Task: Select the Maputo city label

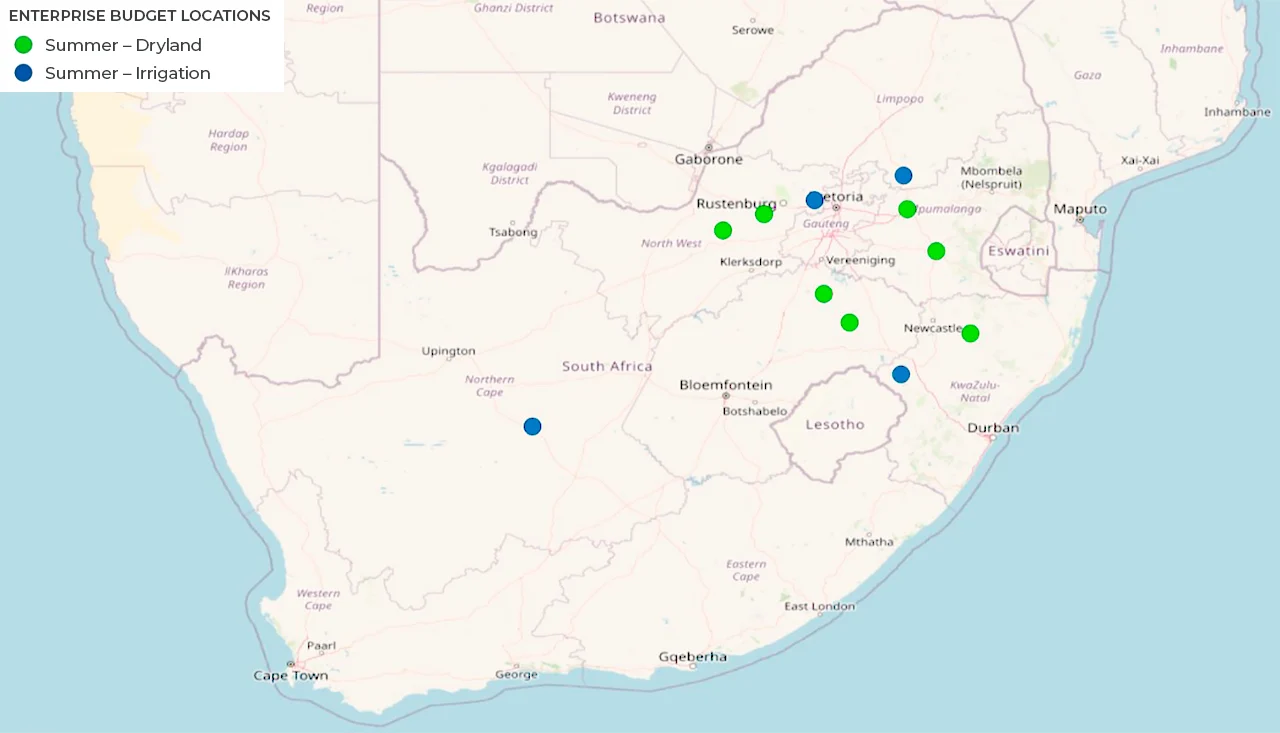Action: (1080, 209)
